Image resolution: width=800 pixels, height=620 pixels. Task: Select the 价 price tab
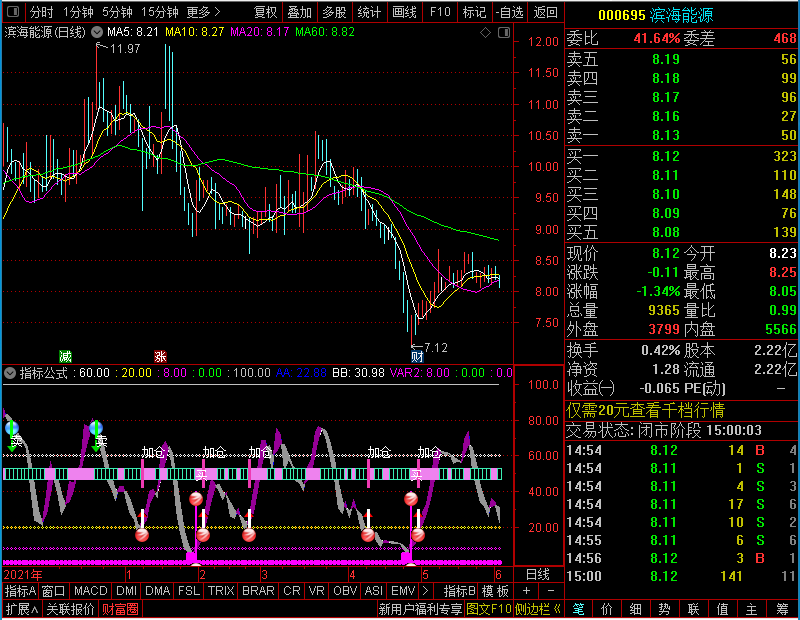[x=607, y=609]
